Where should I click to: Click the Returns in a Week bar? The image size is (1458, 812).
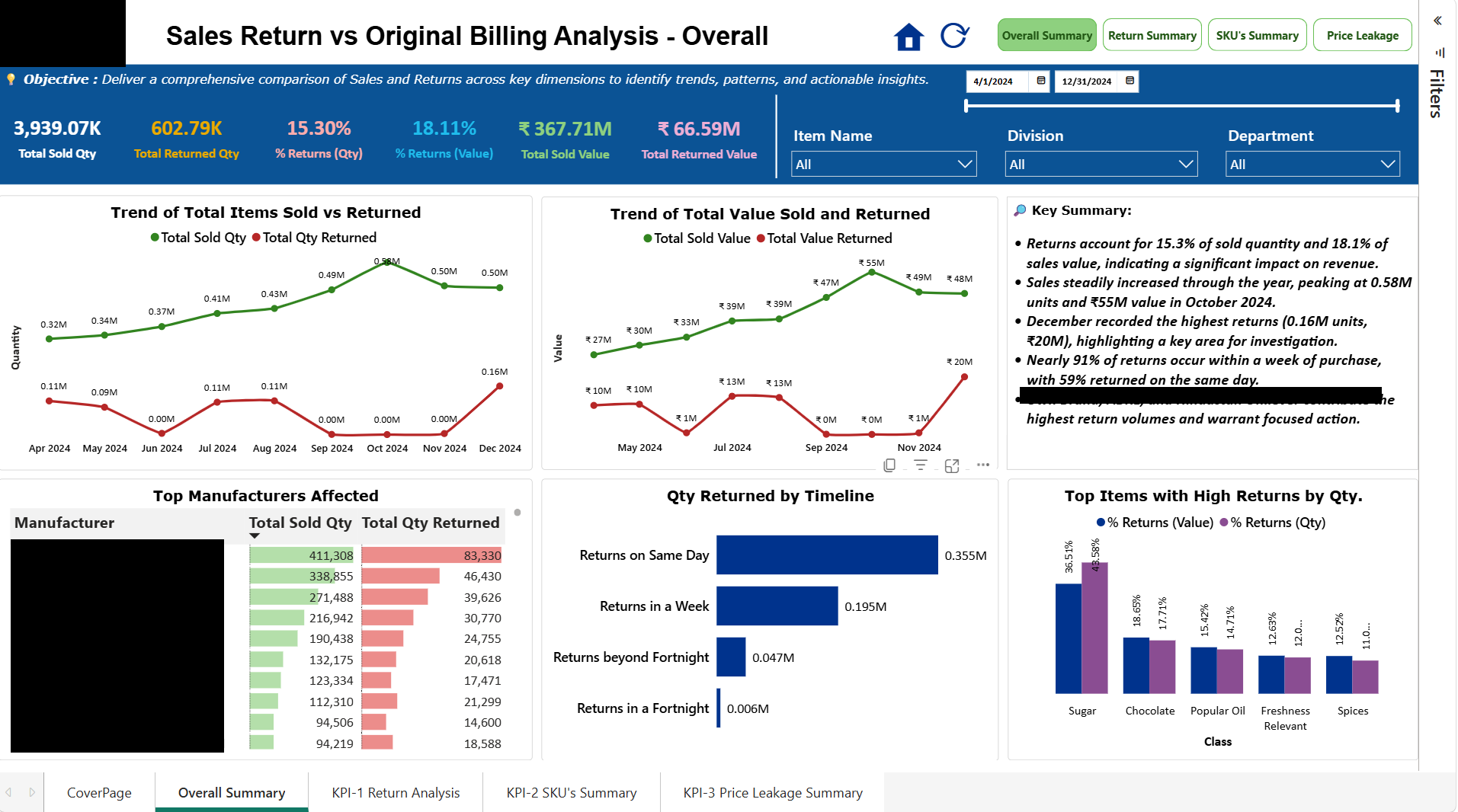click(x=777, y=606)
